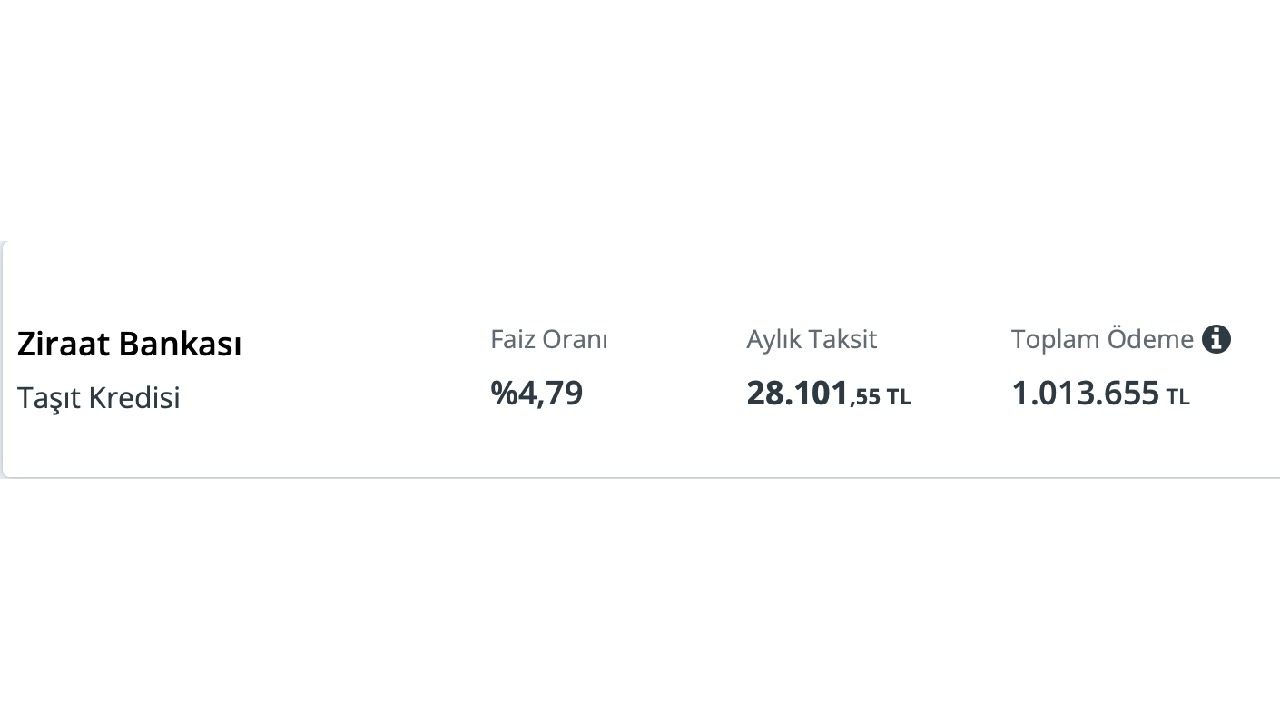Select the 1.013.655 total payment amount
Image resolution: width=1280 pixels, height=720 pixels.
1084,393
